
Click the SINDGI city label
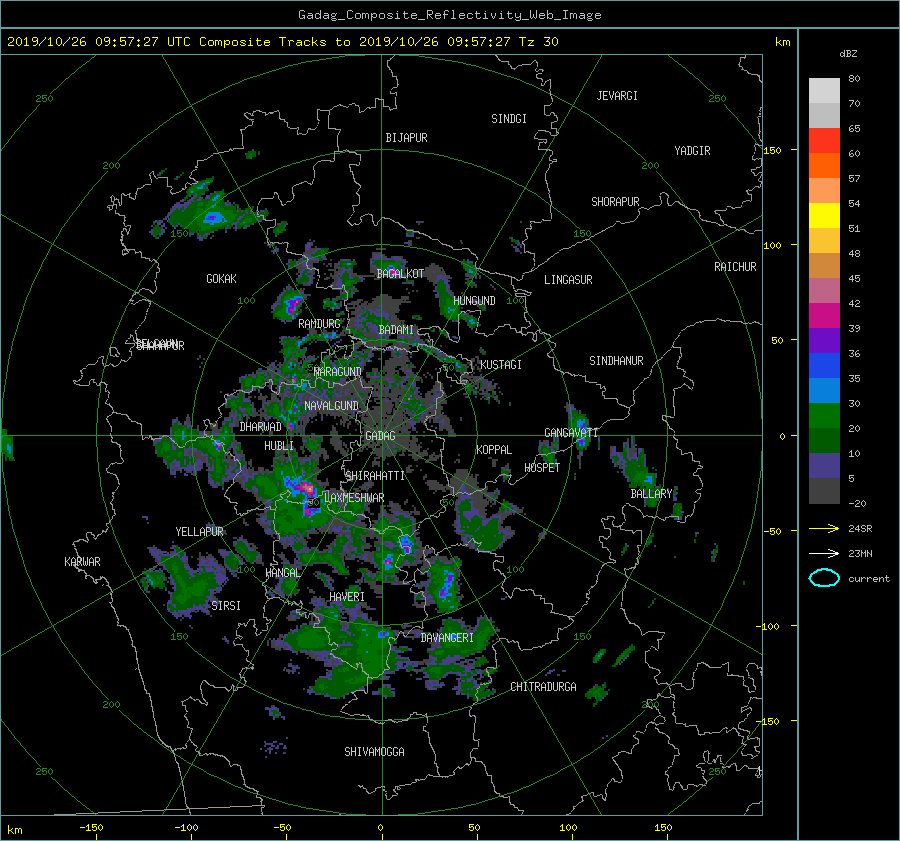click(509, 119)
